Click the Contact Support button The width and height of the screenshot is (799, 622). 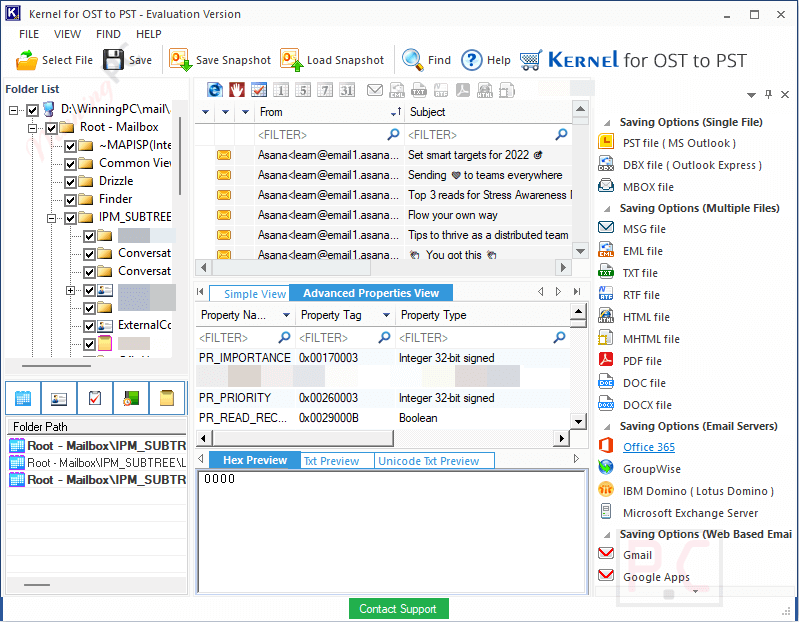(398, 609)
